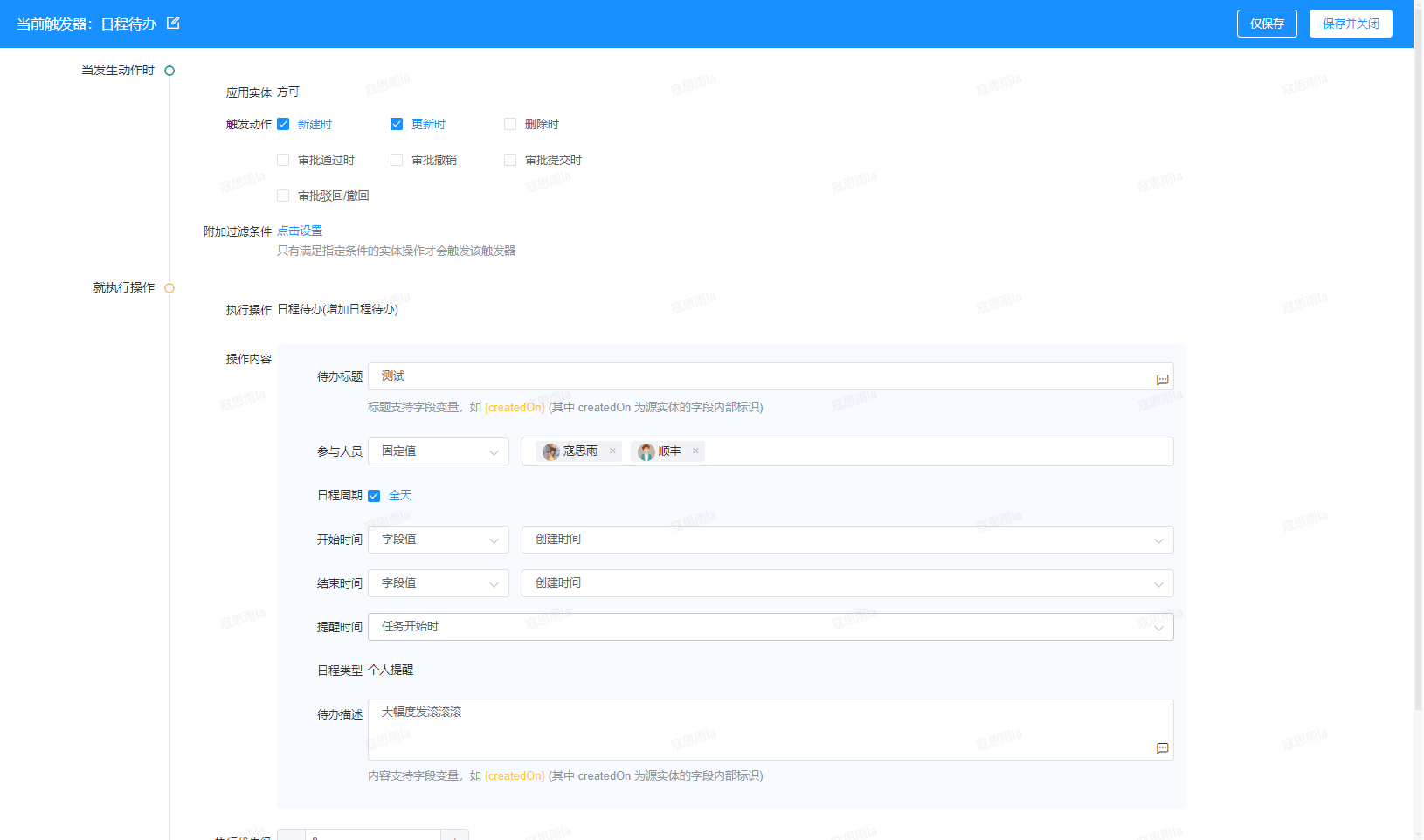Screen dimensions: 1424x840
Task: Open field variable picker for 待办描述
Action: pyautogui.click(x=1162, y=748)
